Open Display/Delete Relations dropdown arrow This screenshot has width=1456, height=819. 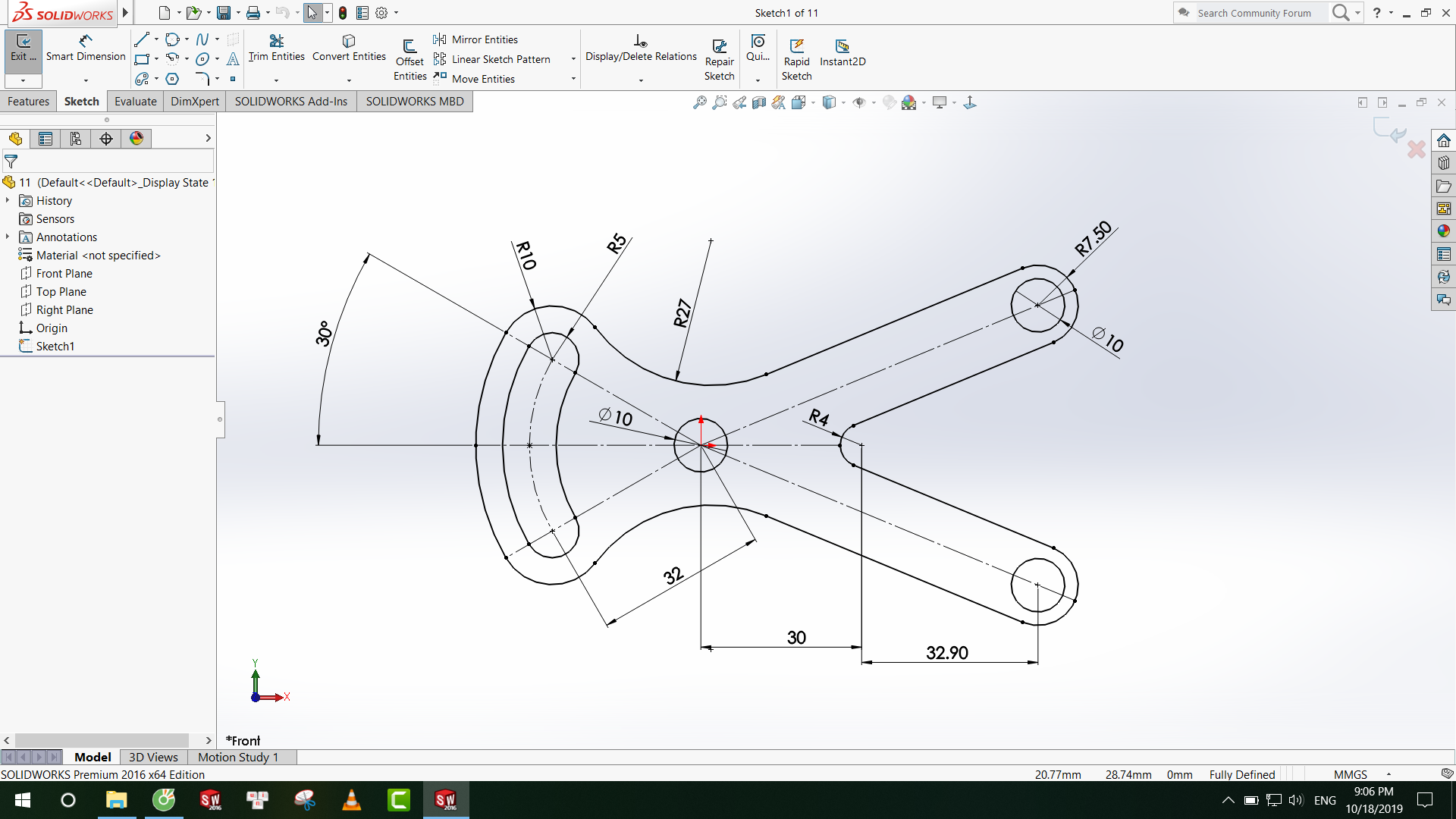[641, 80]
